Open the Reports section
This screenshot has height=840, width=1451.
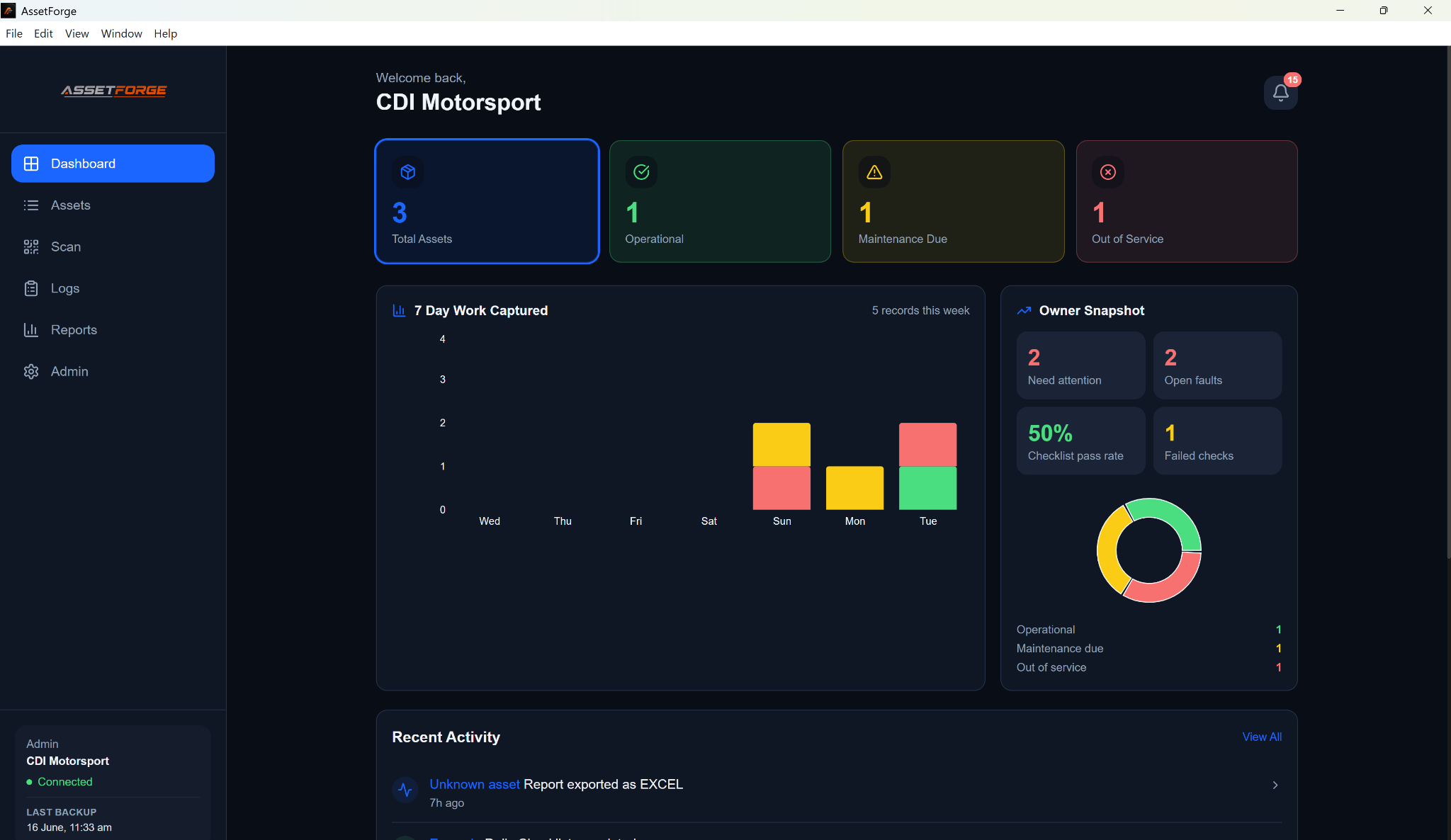pyautogui.click(x=113, y=330)
